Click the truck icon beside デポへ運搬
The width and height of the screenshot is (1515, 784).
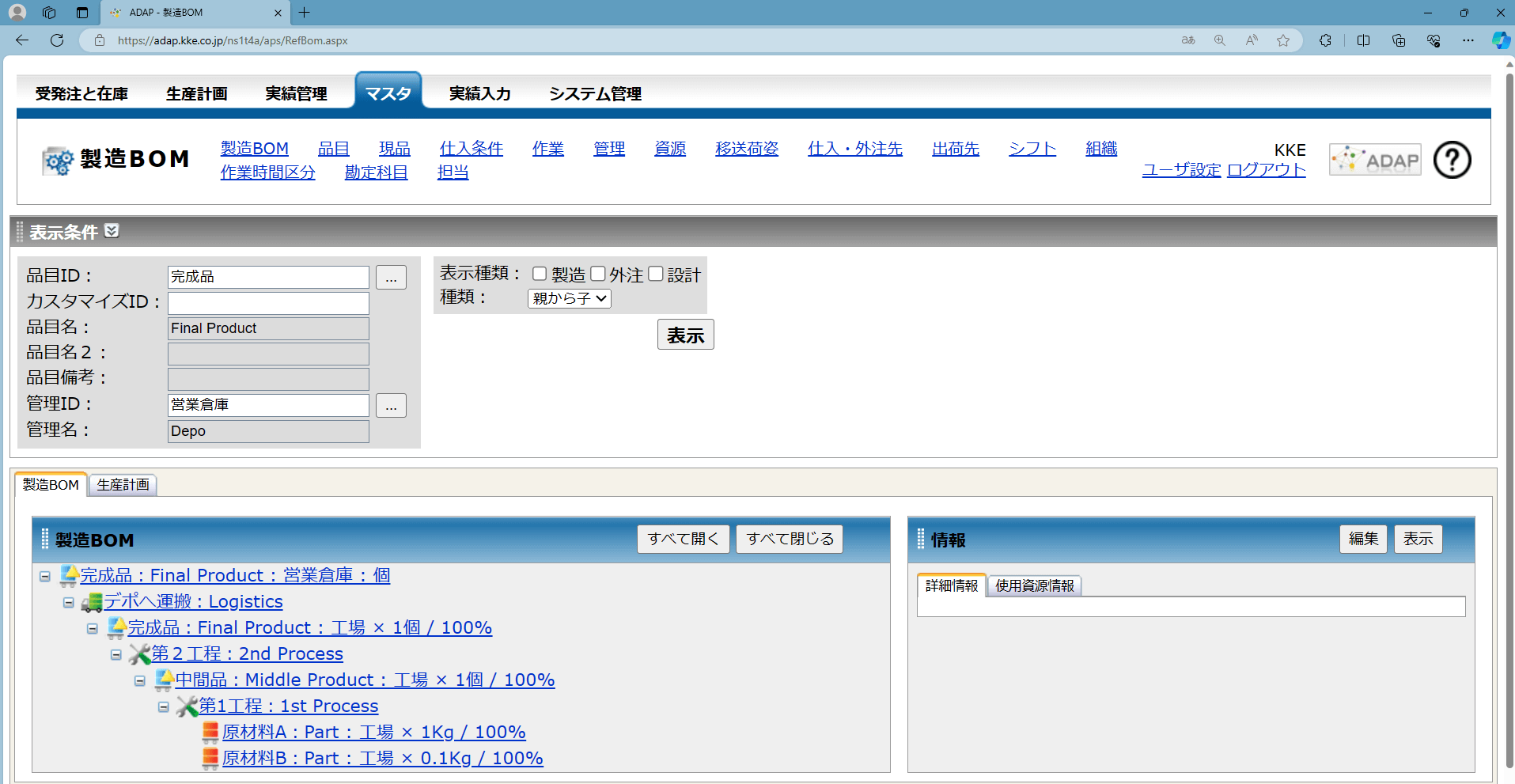(92, 602)
